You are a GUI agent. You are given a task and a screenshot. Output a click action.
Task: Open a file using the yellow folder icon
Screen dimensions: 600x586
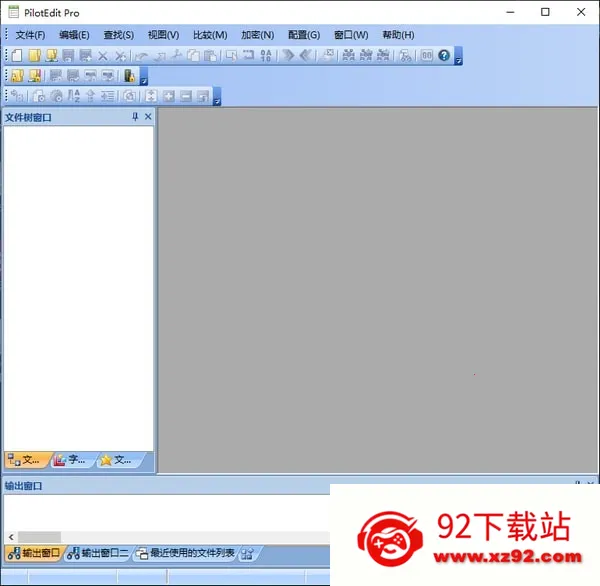(34, 55)
